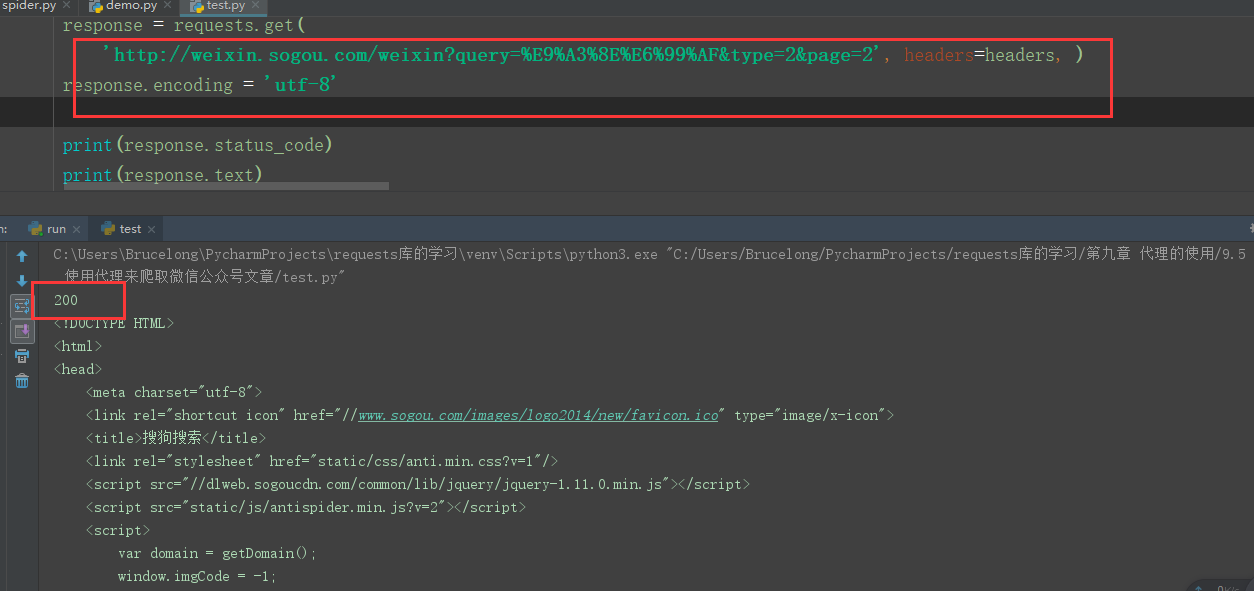This screenshot has width=1254, height=591.
Task: Click the <!DOCTYPE HTML> output line
Action: point(114,323)
